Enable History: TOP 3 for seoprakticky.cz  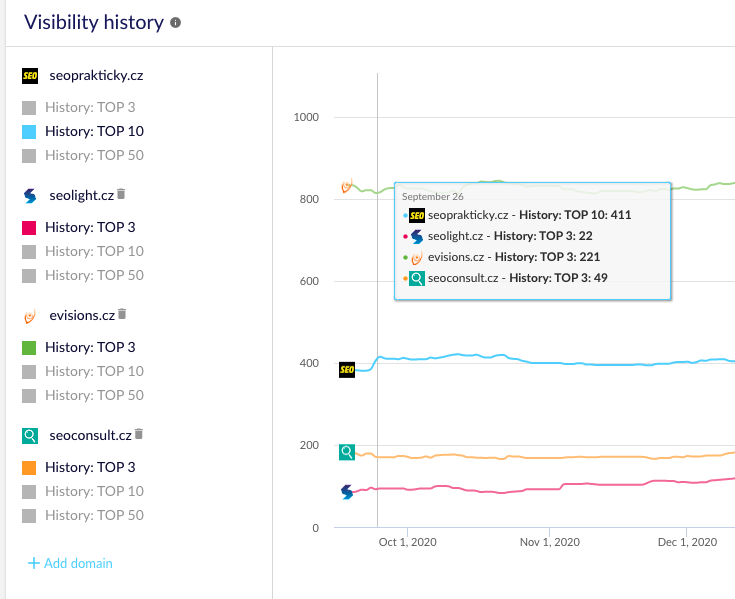(79, 107)
